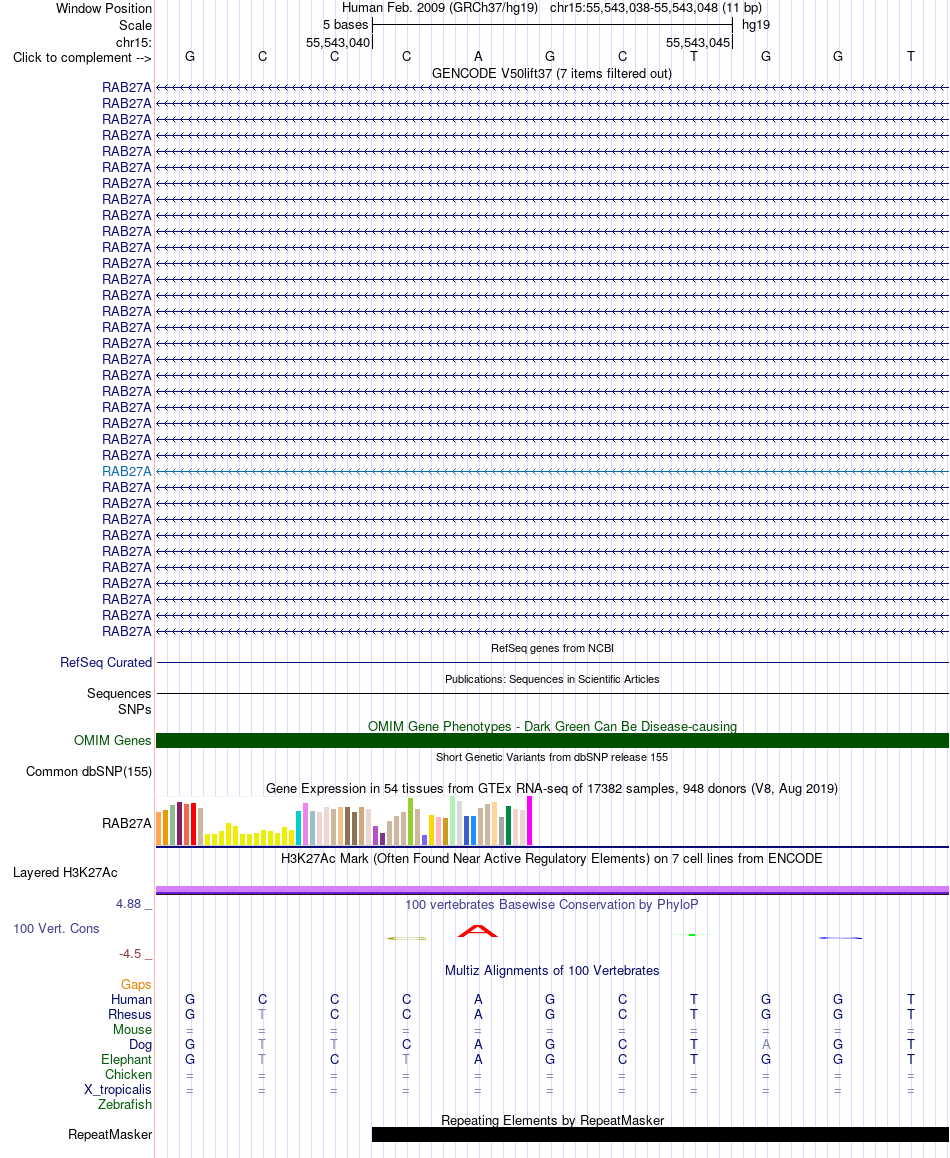
Task: Click the chr15: ruler label
Action: 134,42
